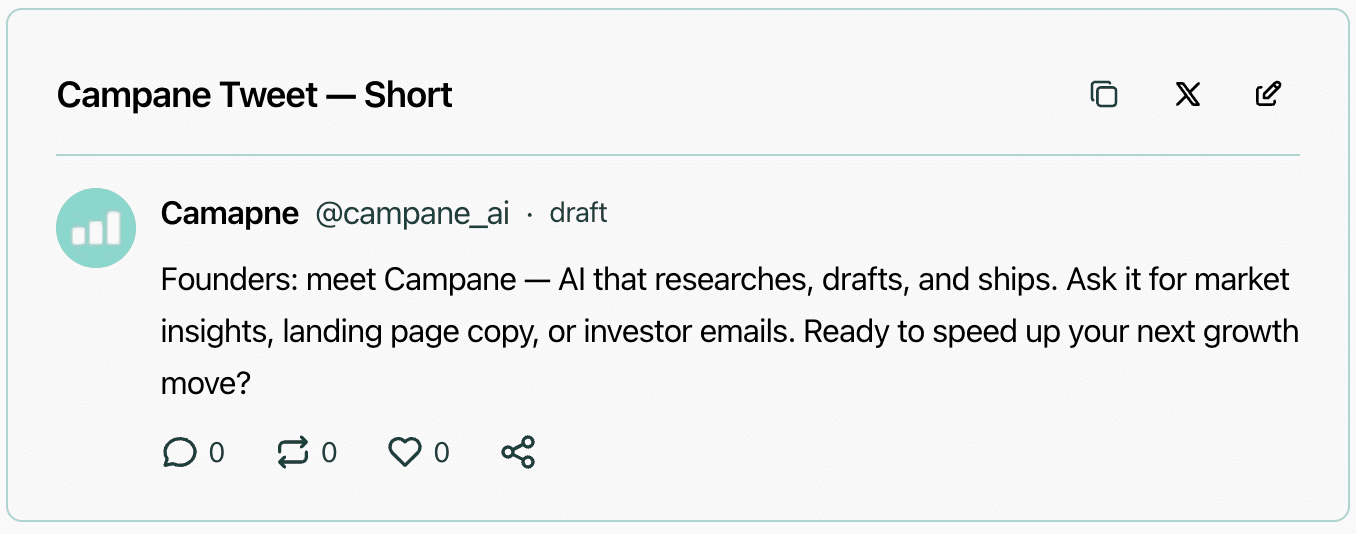Click the retweet count number
The width and height of the screenshot is (1356, 534).
pyautogui.click(x=329, y=453)
